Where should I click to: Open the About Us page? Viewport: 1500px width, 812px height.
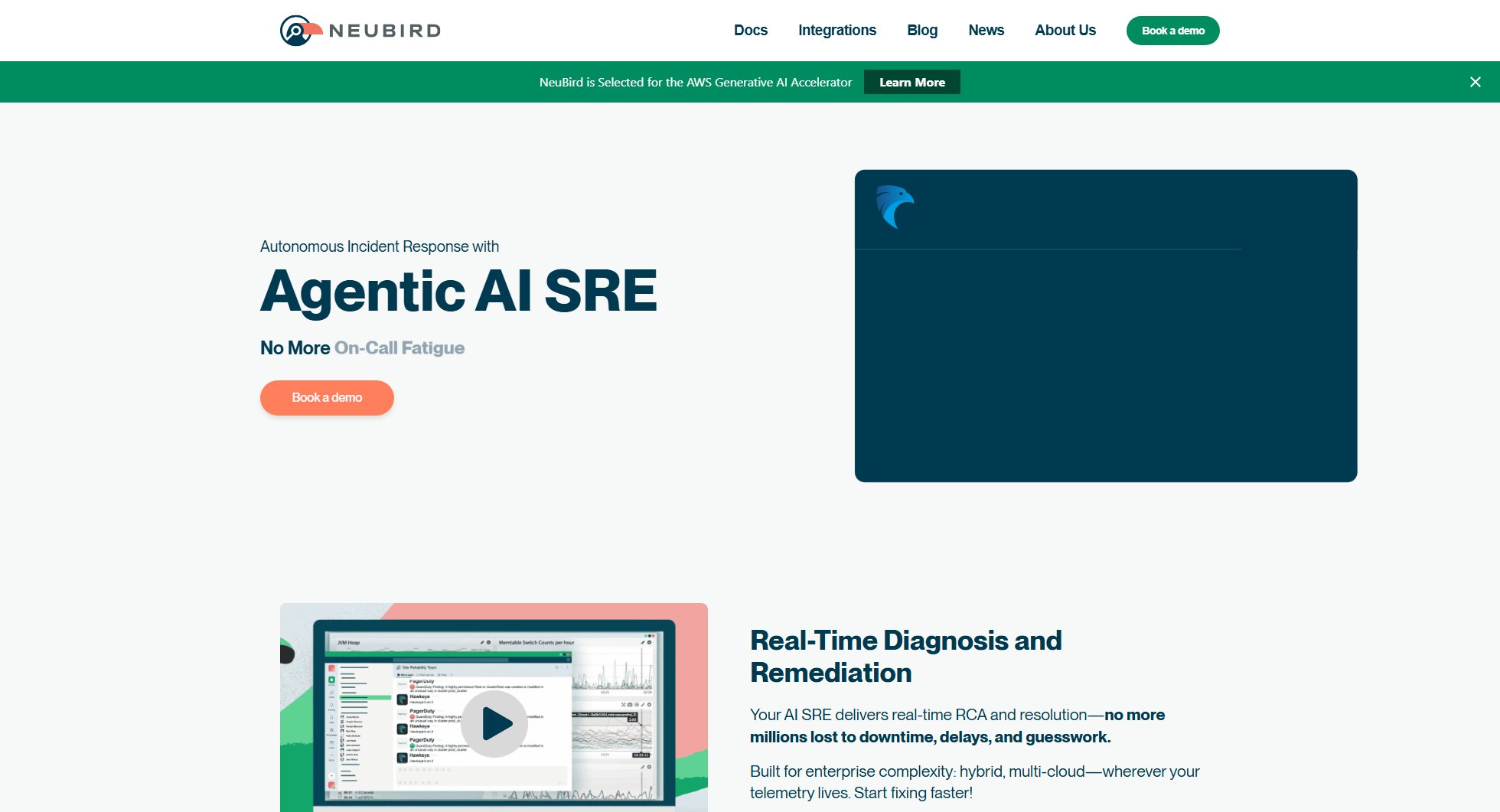[1065, 30]
